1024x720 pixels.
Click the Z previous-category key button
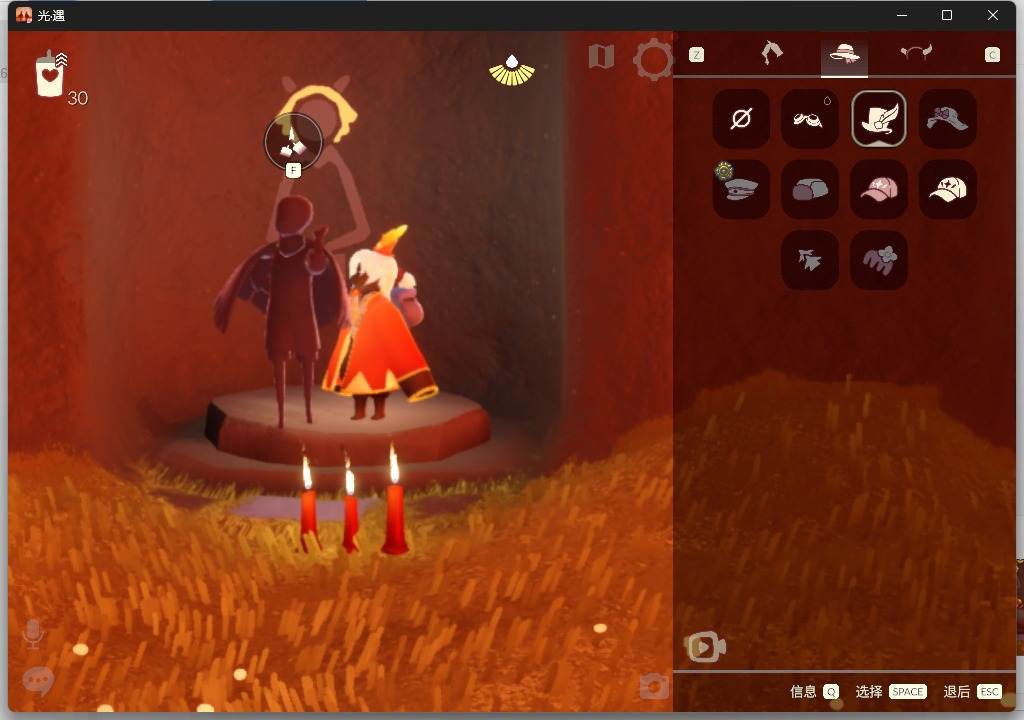pos(696,55)
